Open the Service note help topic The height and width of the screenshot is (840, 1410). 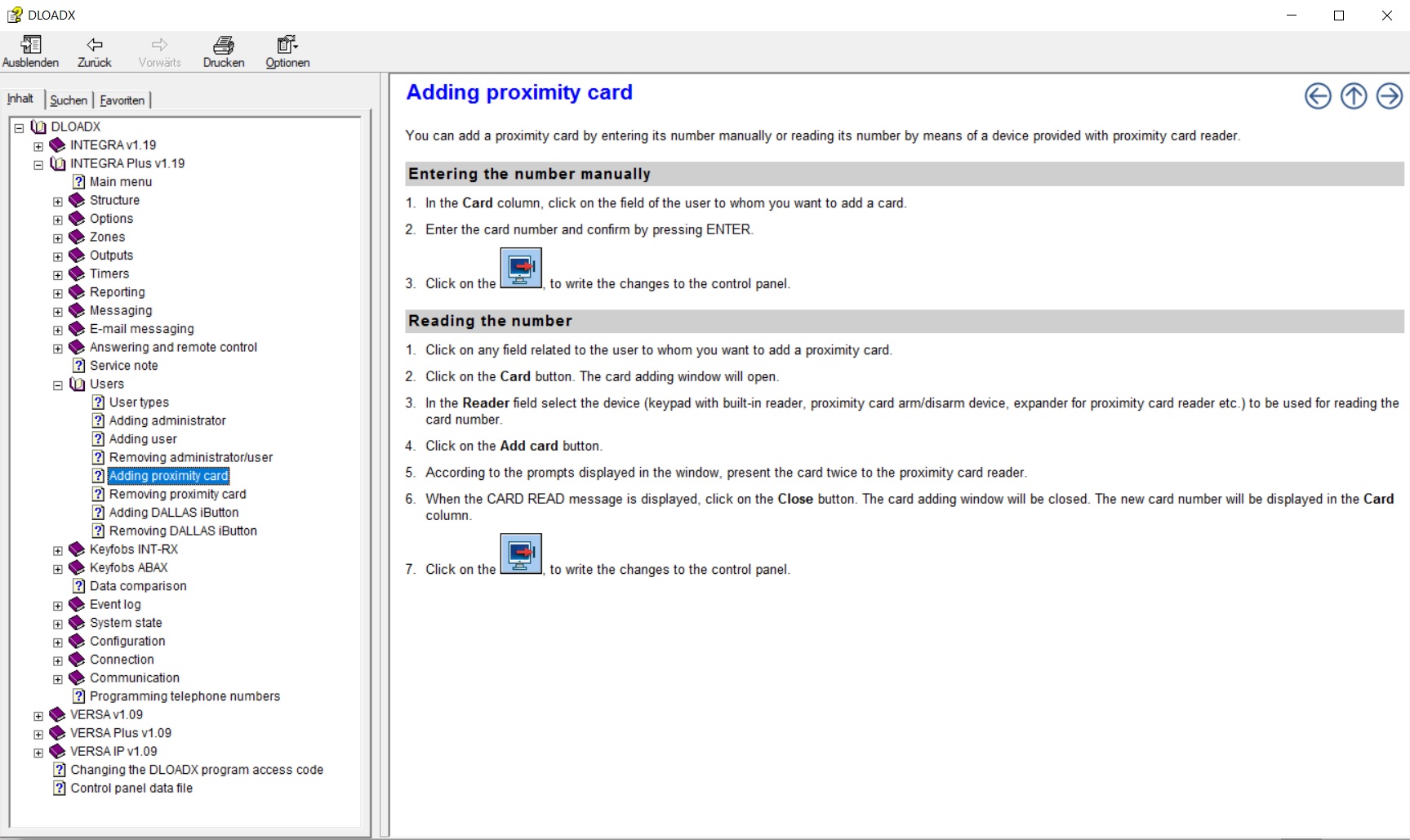[x=123, y=366]
